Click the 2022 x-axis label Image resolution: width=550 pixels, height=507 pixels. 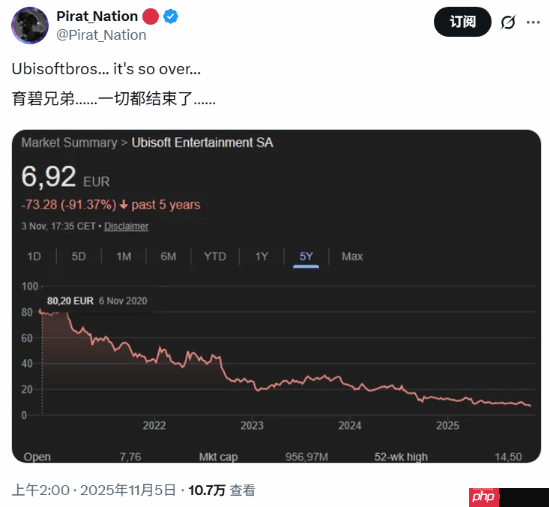(154, 426)
